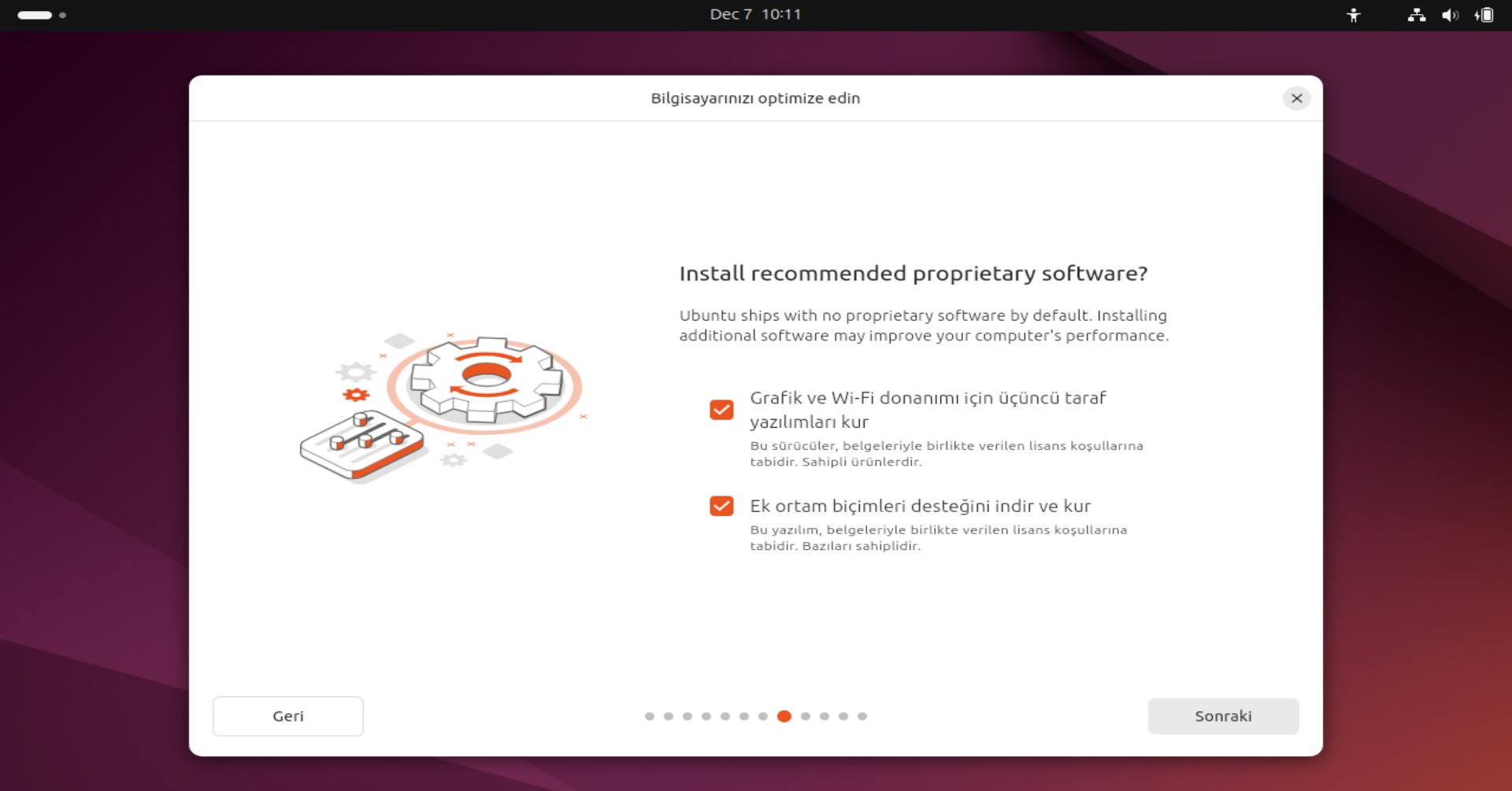The height and width of the screenshot is (791, 1512).
Task: Uncheck third-party Grafik ve Wi-Fi drivers checkbox
Action: tap(721, 410)
